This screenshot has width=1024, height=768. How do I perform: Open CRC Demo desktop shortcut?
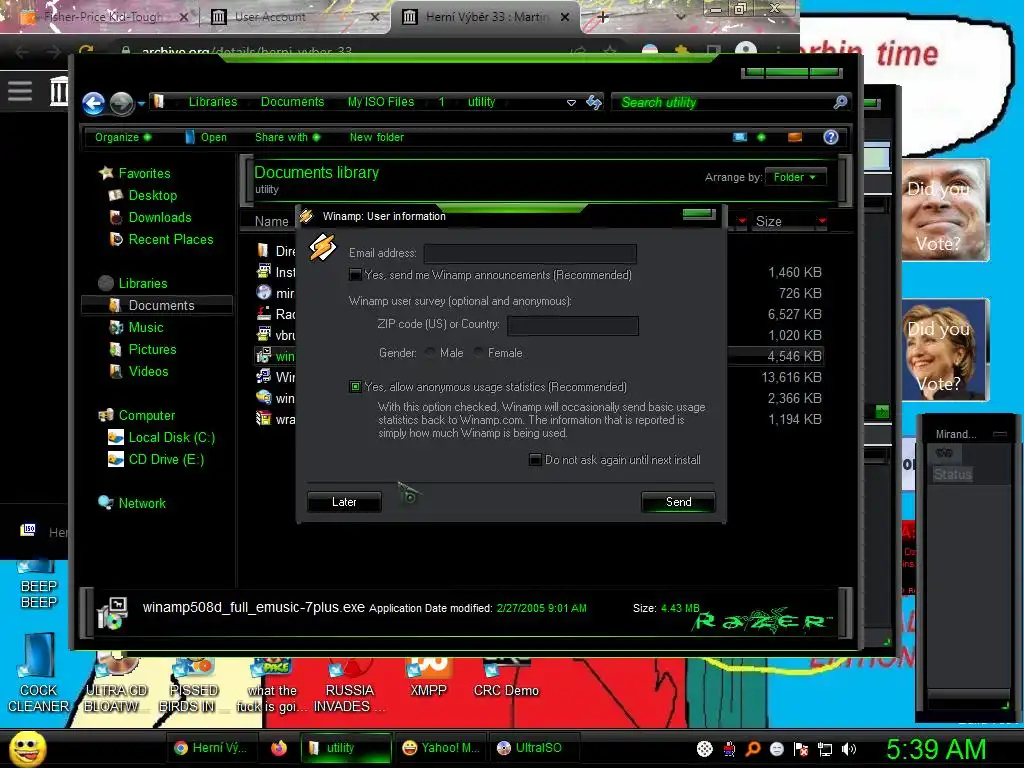coord(506,678)
